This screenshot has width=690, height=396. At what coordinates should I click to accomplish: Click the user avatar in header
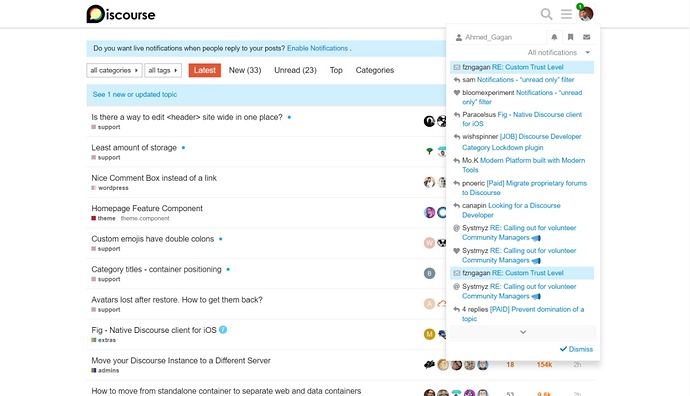pos(586,14)
